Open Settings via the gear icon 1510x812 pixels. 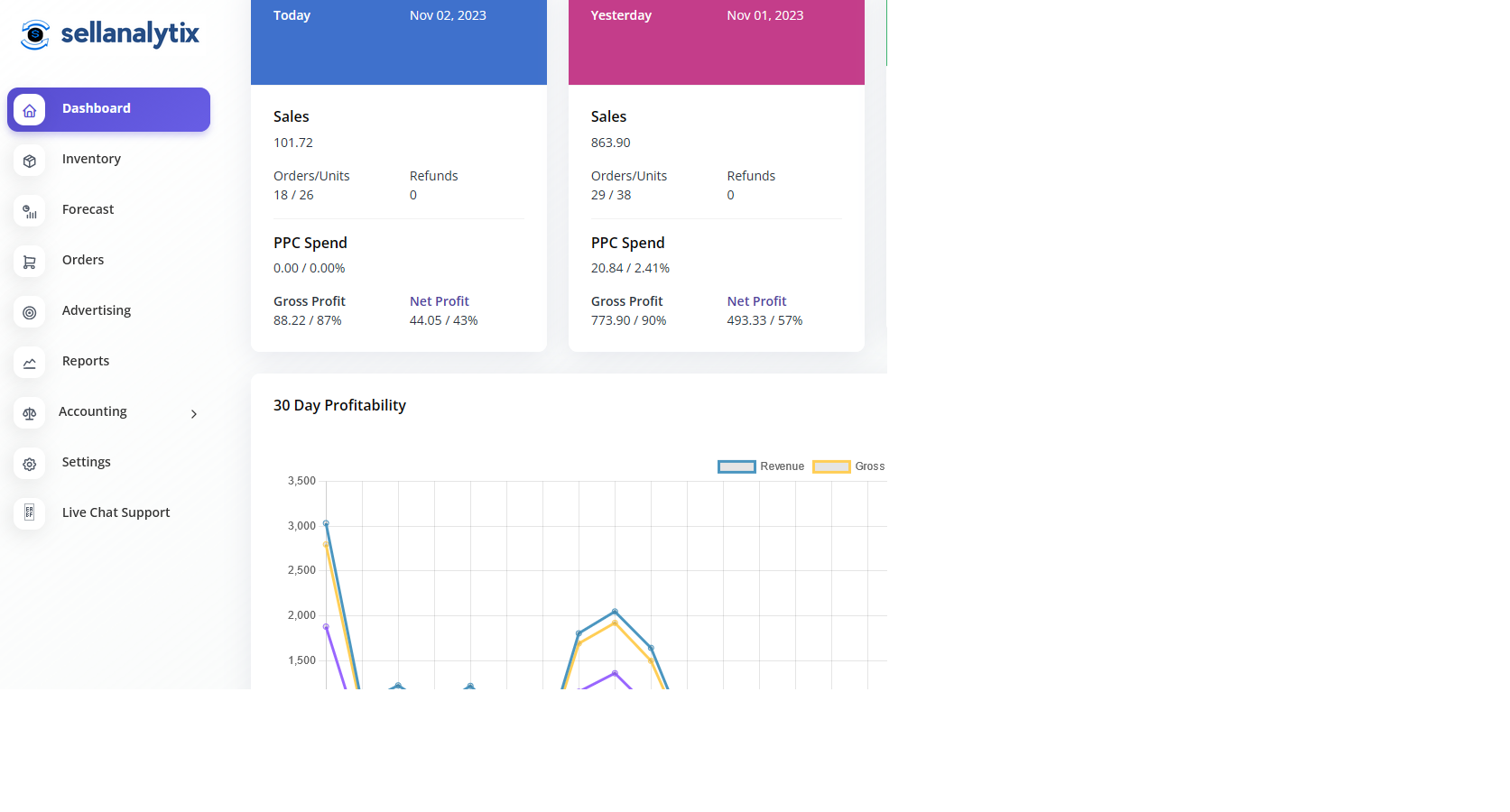(x=30, y=464)
